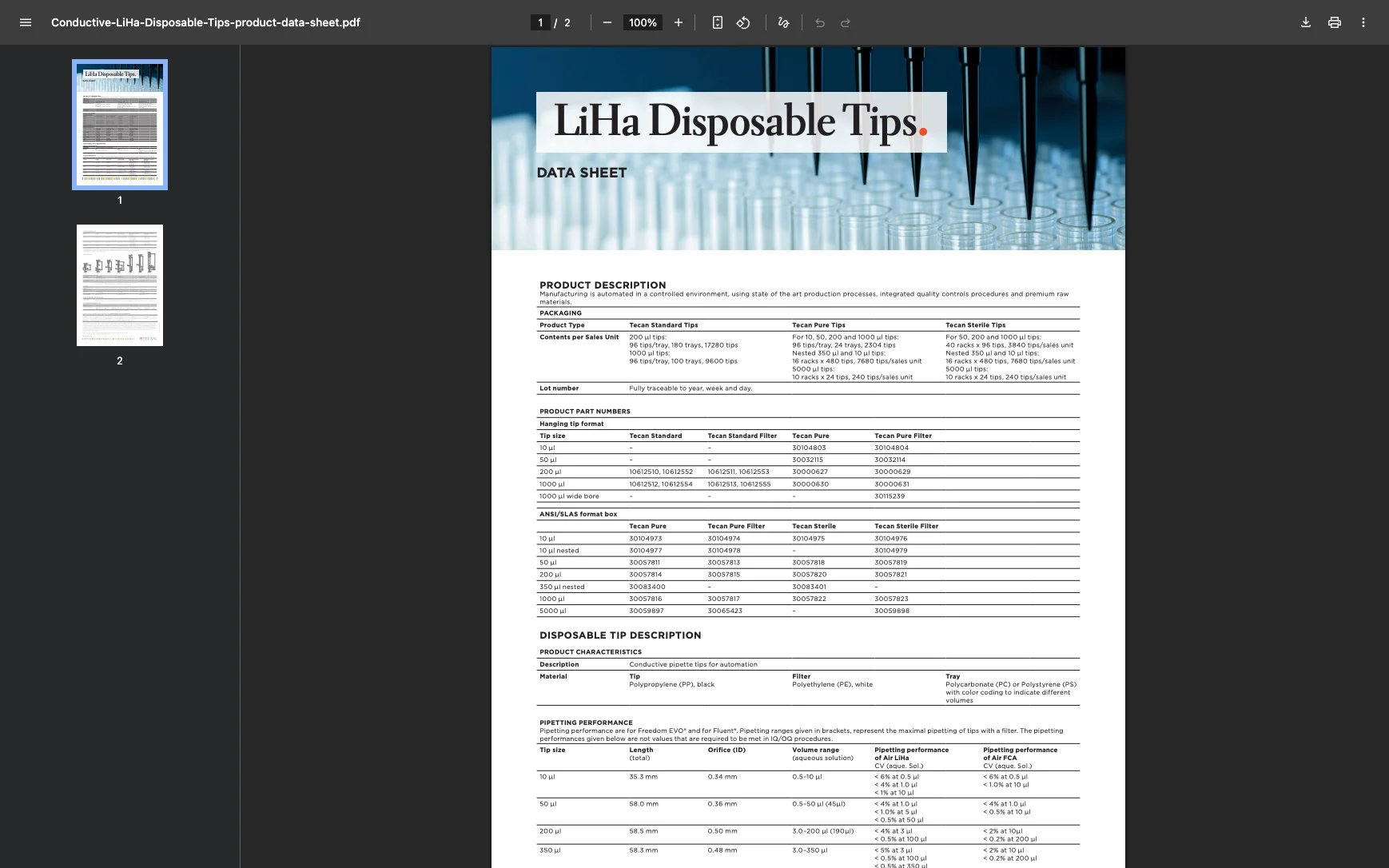Click the "Hanging tip format" label
Screen dimensions: 1389x868
pos(571,424)
